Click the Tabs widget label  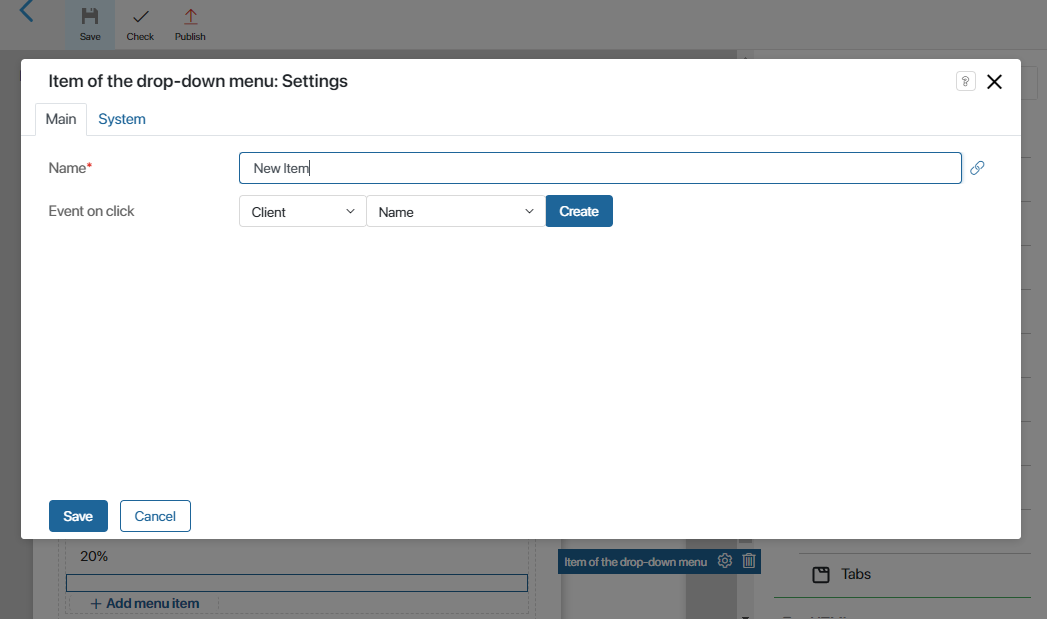pyautogui.click(x=856, y=574)
